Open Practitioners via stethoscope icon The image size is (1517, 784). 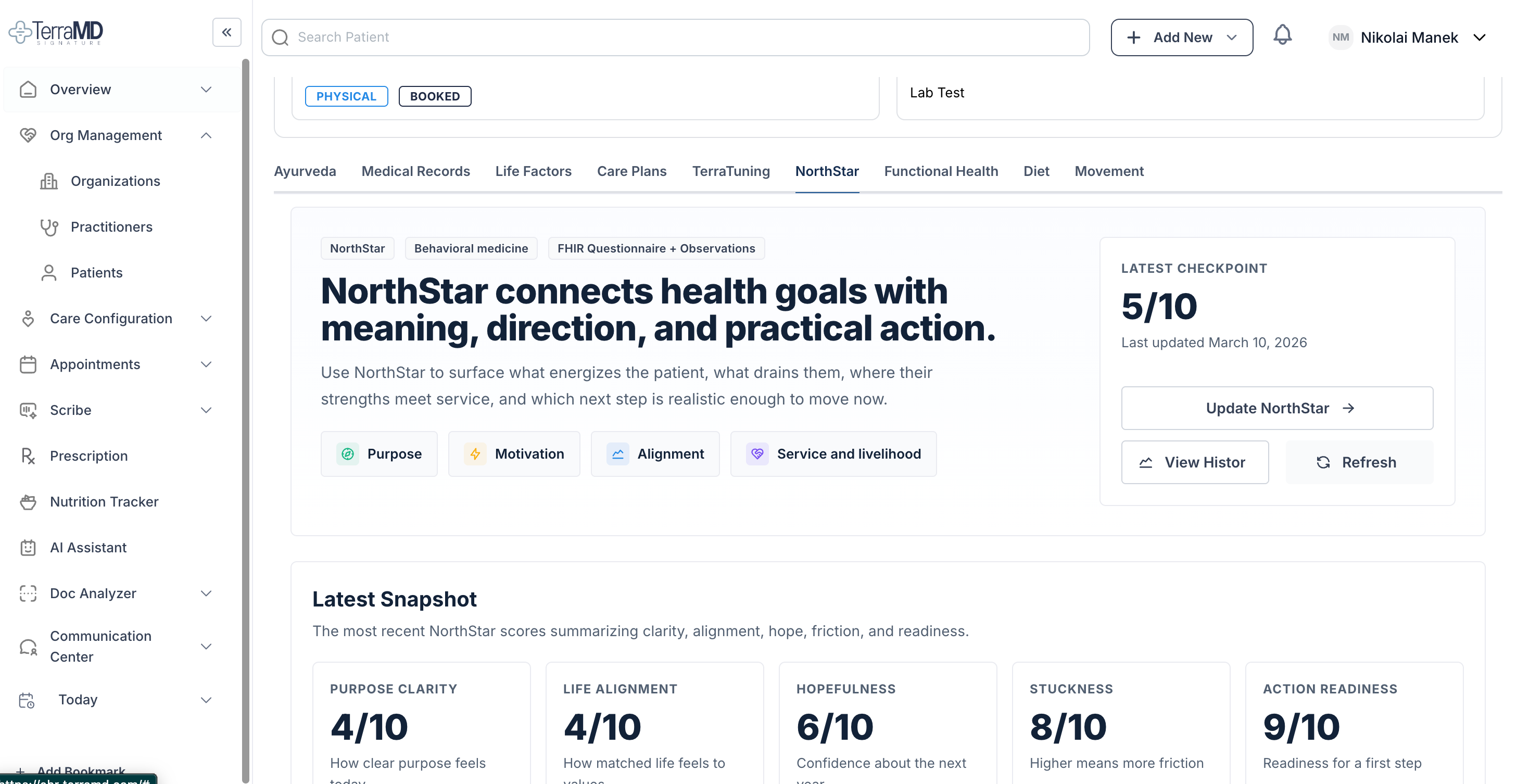pyautogui.click(x=49, y=227)
